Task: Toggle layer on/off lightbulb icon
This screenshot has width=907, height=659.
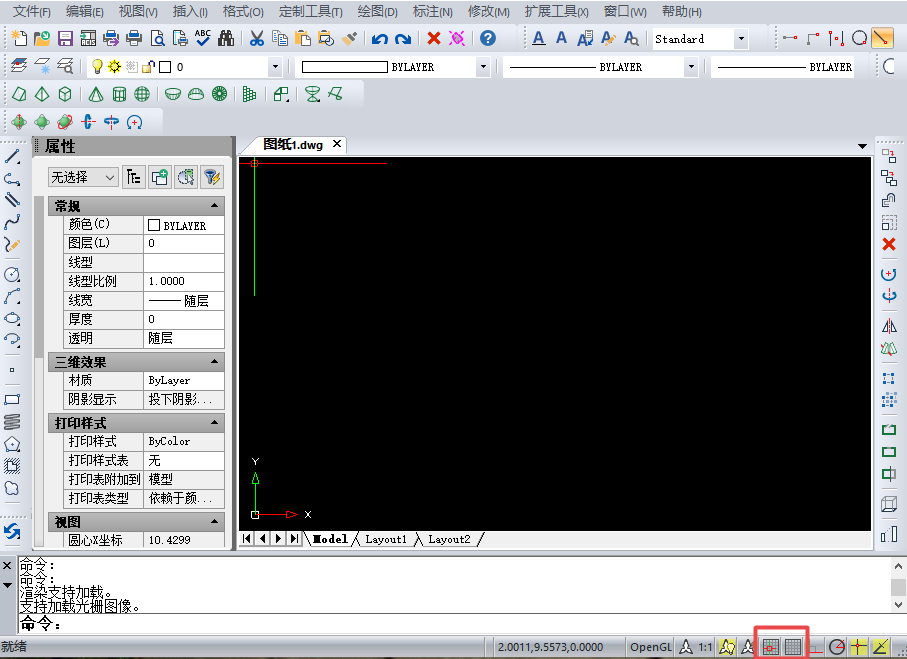Action: coord(97,67)
